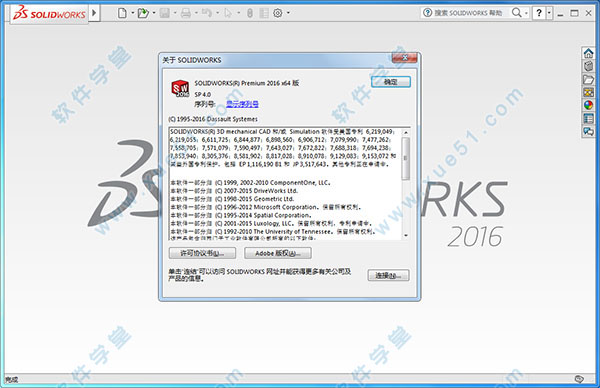Open the File Explorer task pane
The height and width of the screenshot is (388, 600).
coord(588,79)
